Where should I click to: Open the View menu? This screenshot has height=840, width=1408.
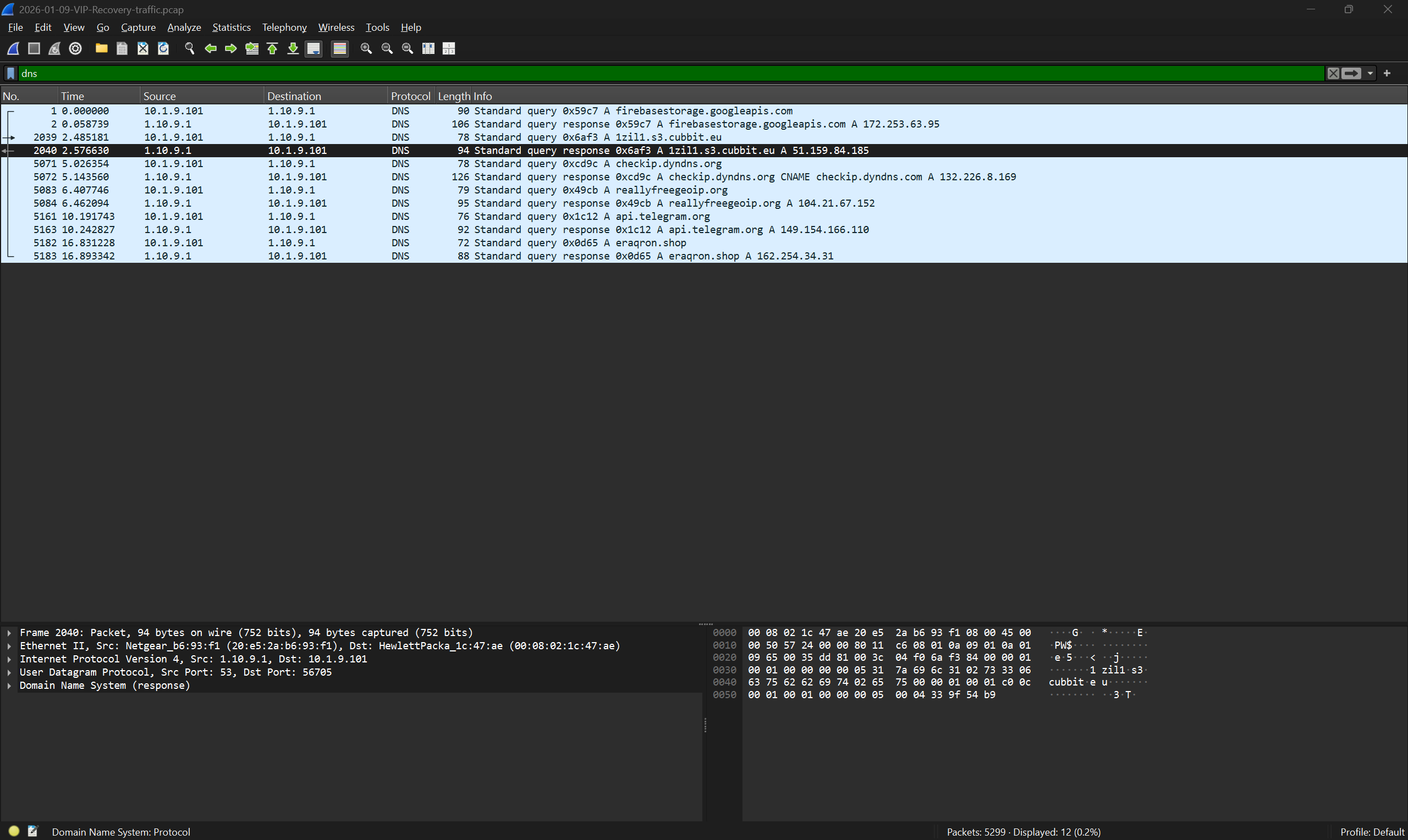tap(74, 27)
